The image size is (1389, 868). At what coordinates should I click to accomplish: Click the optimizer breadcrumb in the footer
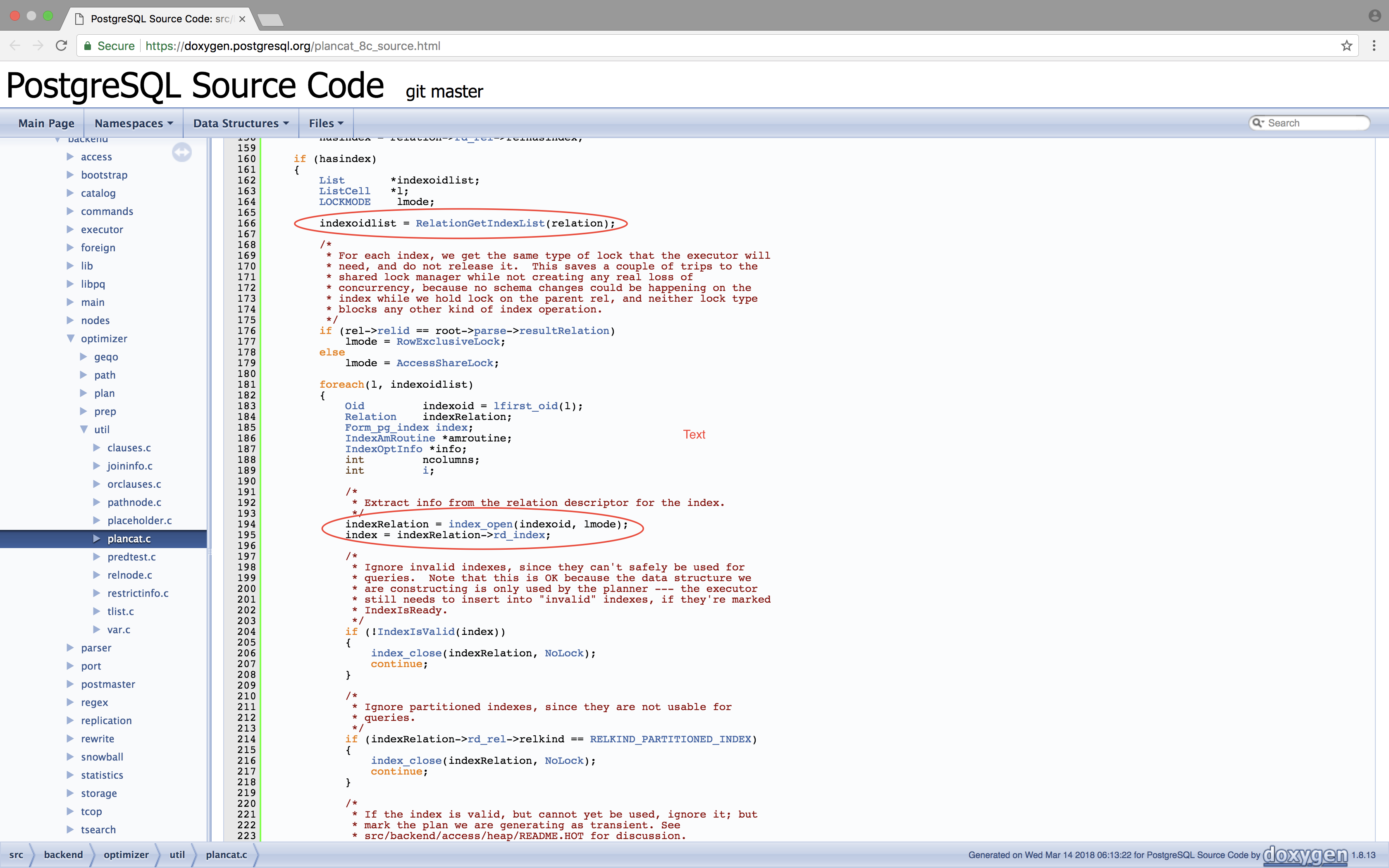click(x=126, y=855)
